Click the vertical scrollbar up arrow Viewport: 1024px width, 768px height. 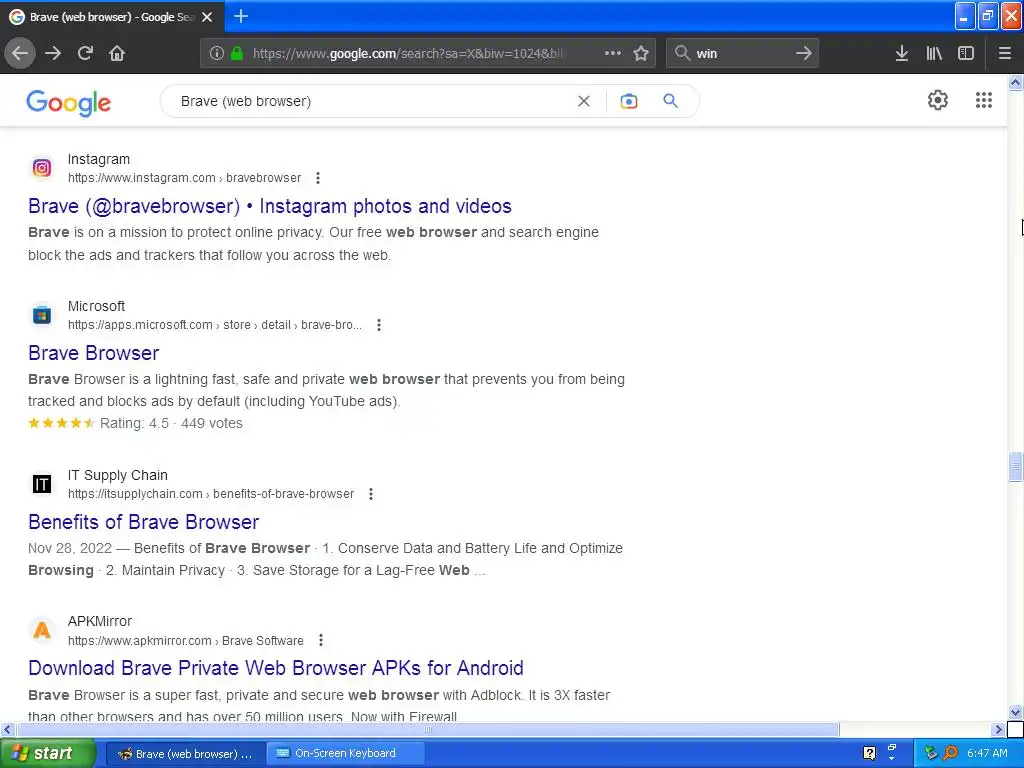tap(1015, 82)
